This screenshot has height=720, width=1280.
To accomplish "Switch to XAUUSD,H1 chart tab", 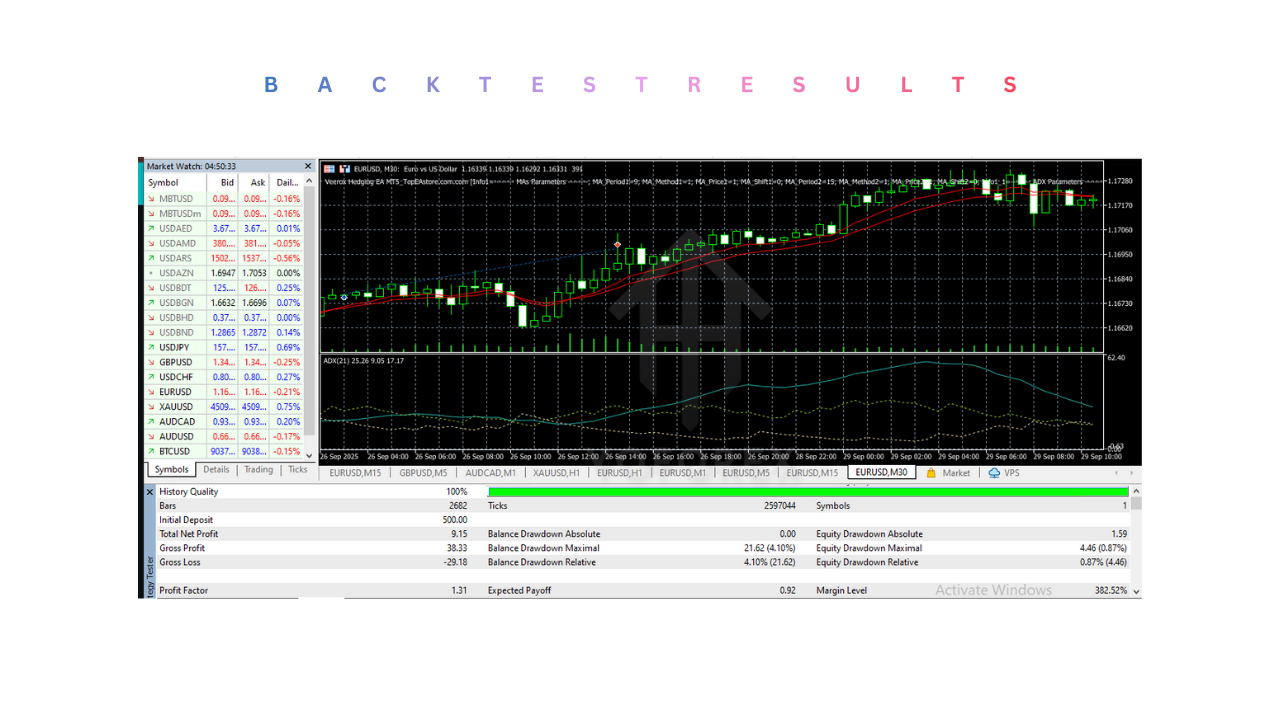I will point(556,473).
